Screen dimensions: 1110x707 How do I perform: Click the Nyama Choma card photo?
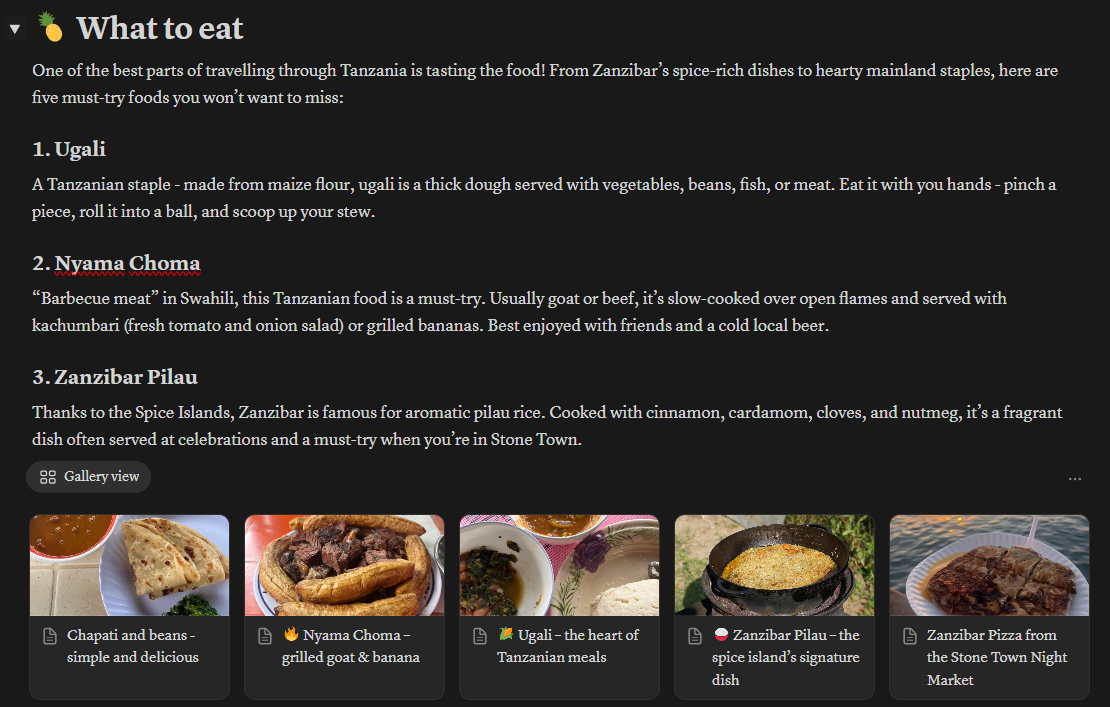344,564
